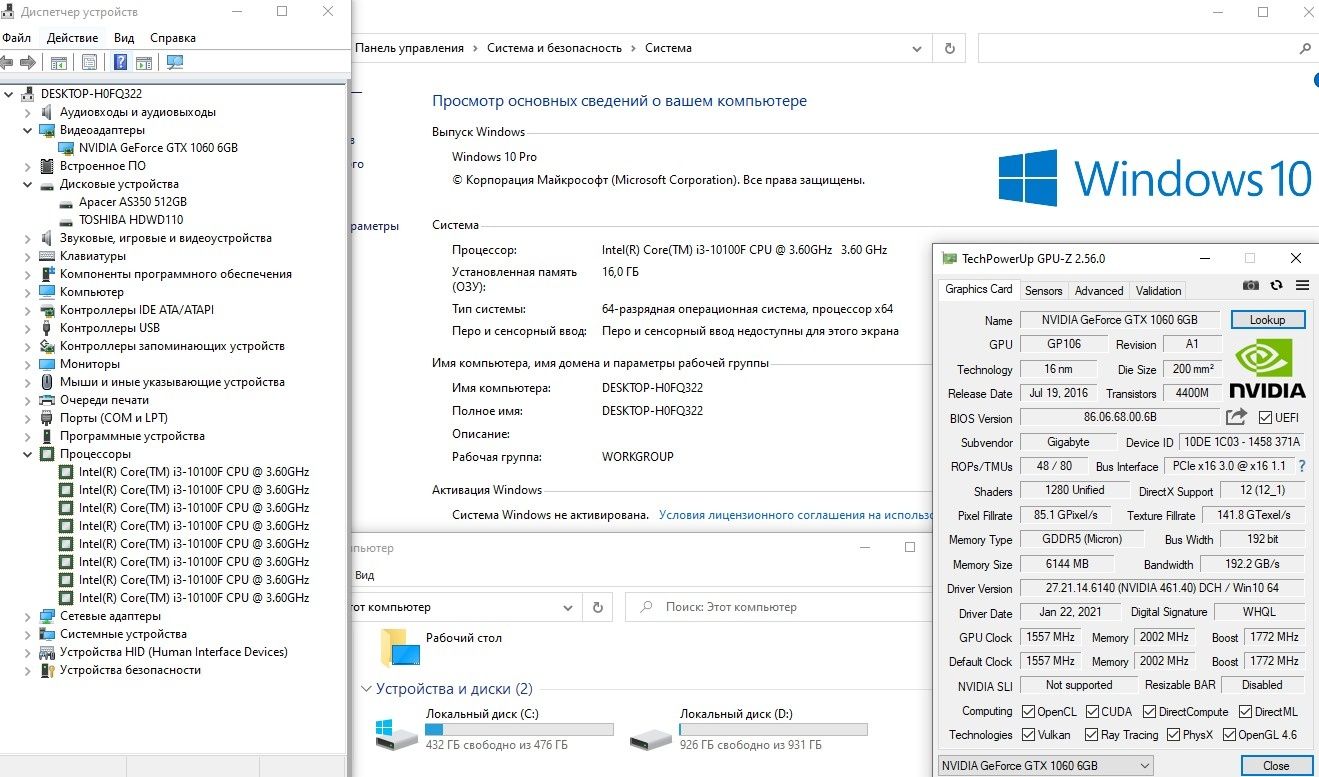
Task: Click scan for hardware changes monitor icon
Action: [x=175, y=62]
